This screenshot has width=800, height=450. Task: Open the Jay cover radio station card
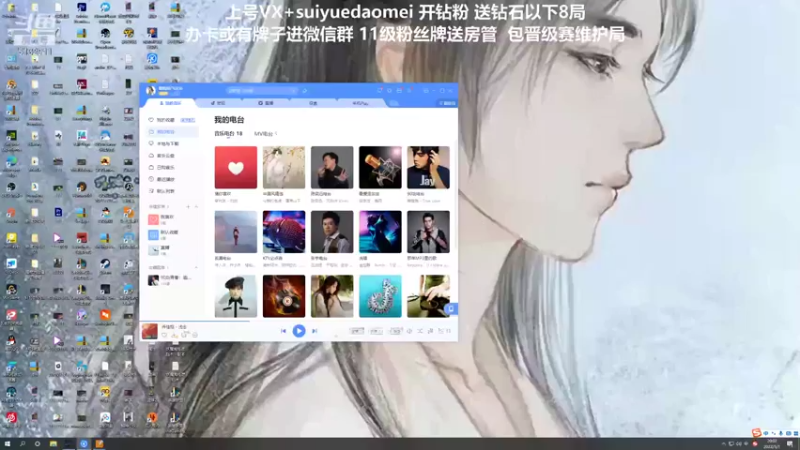[x=428, y=167]
